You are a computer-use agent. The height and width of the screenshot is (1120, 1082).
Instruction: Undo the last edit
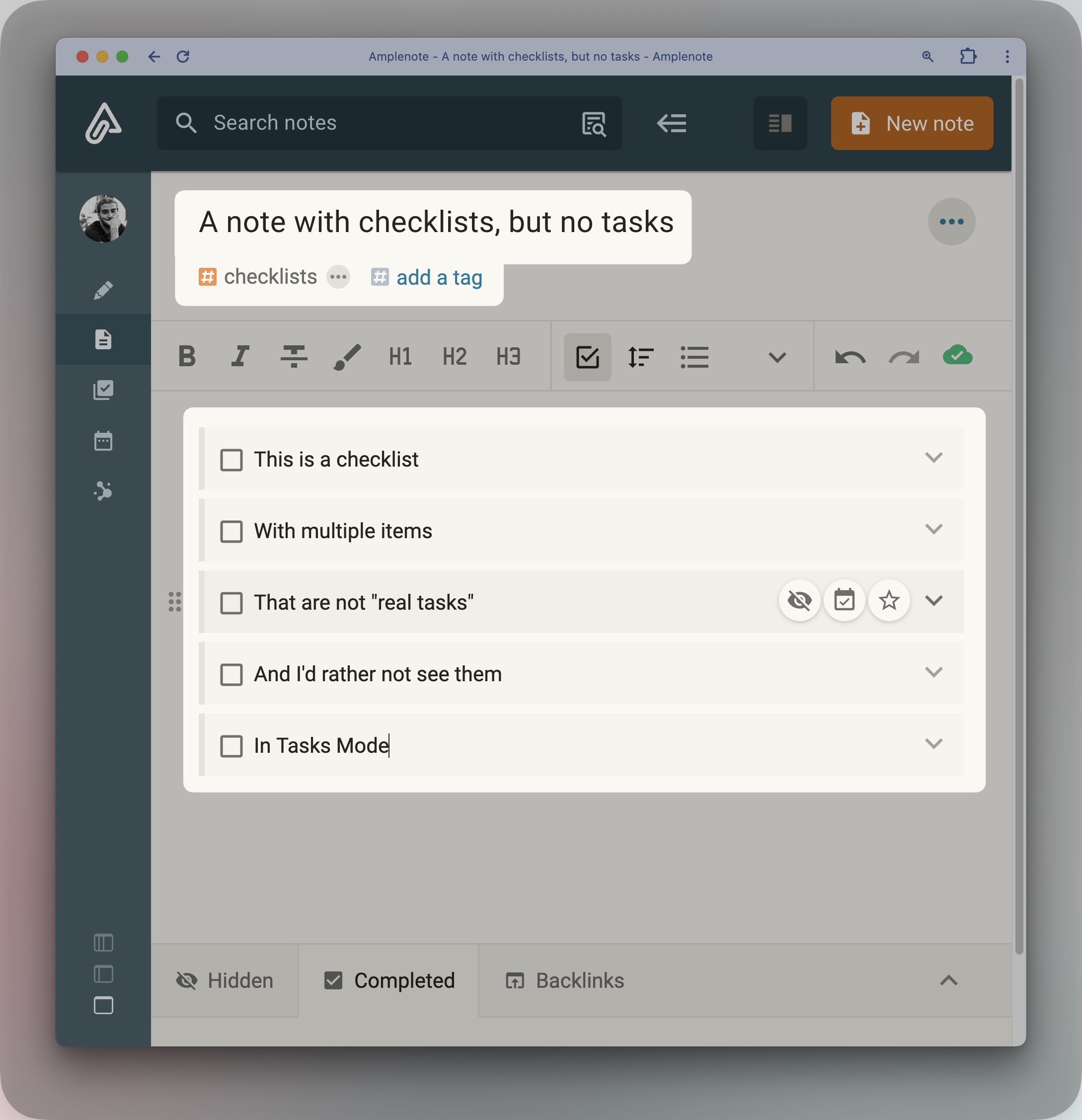[850, 357]
